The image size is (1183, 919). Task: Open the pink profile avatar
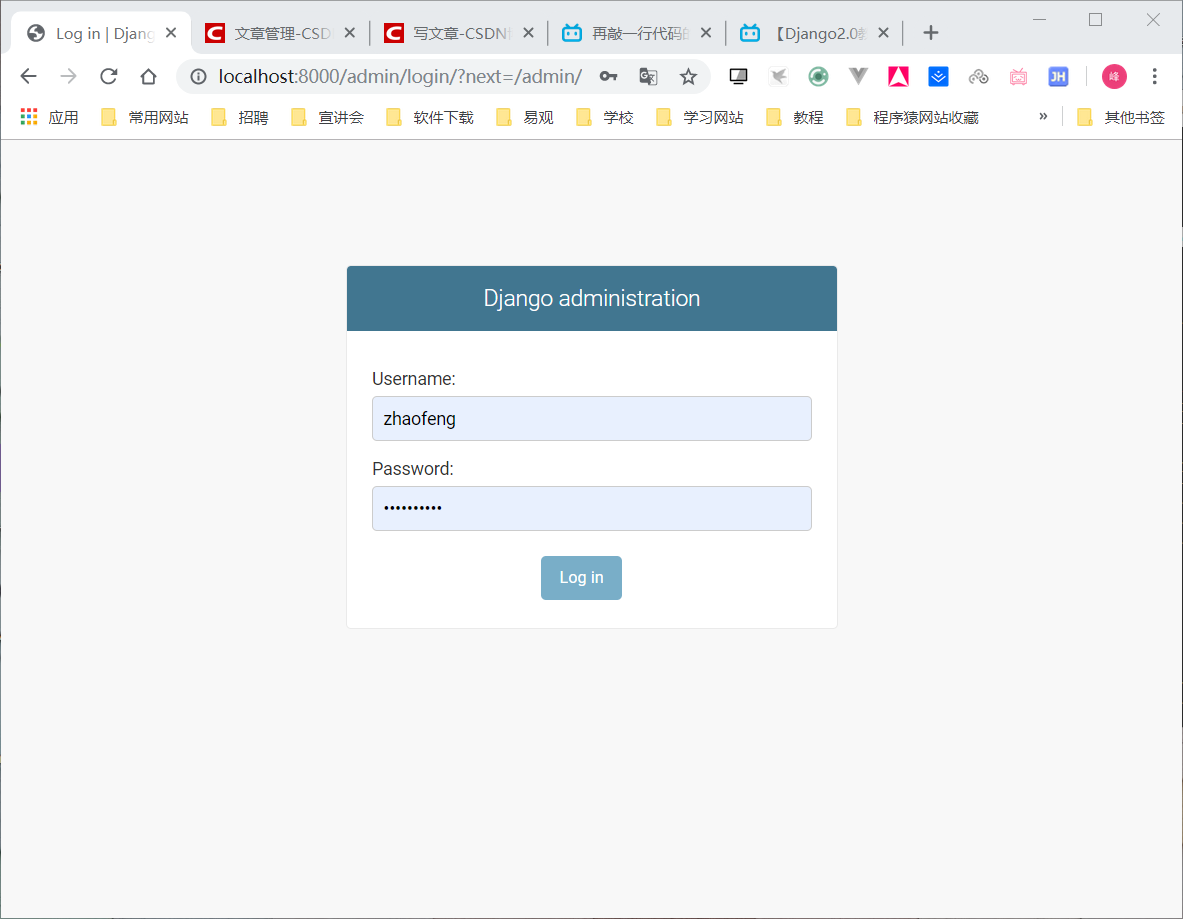pyautogui.click(x=1114, y=76)
